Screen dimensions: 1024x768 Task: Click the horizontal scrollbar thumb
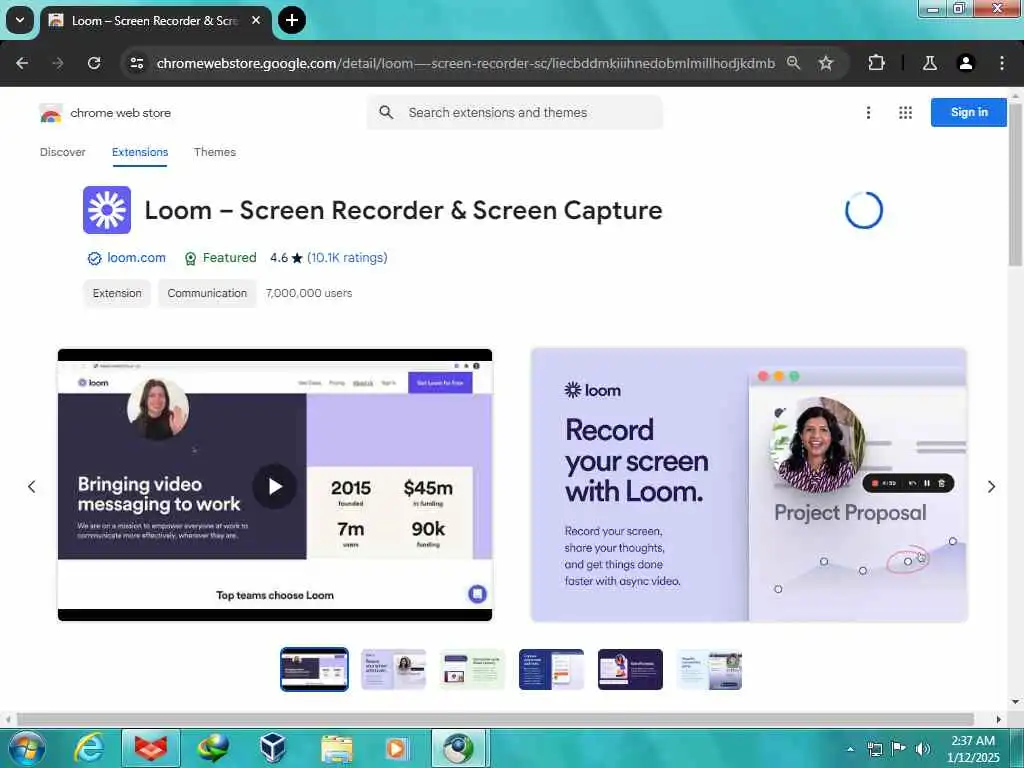pos(496,719)
